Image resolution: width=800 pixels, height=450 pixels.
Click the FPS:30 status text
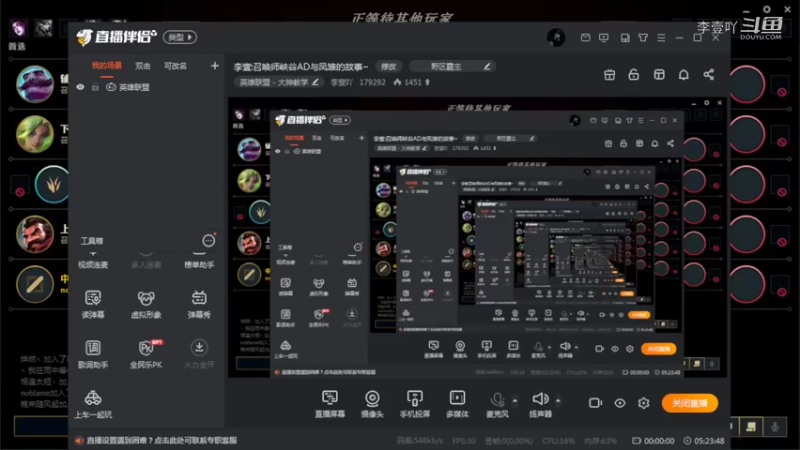point(464,441)
